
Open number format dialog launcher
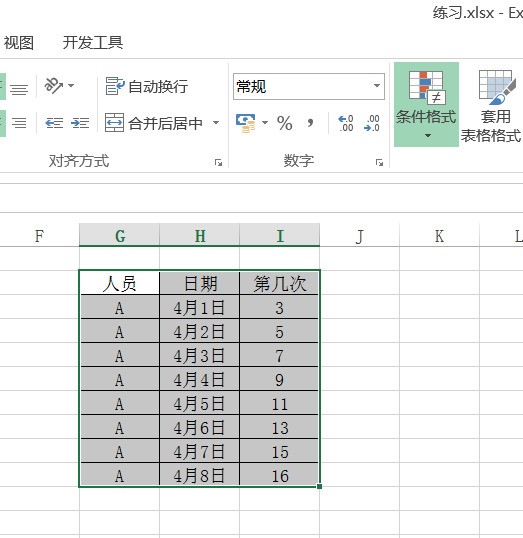click(379, 163)
